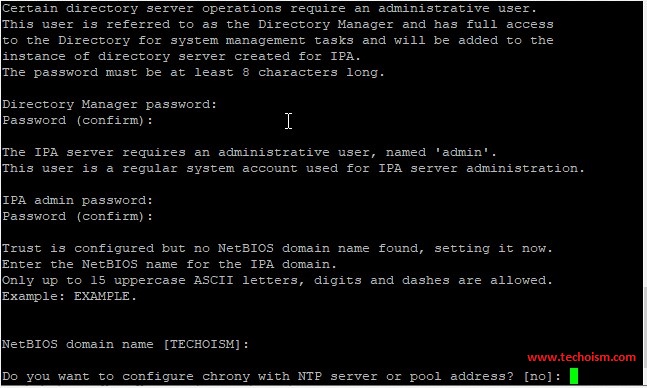This screenshot has height=388, width=647.
Task: Click the green terminal cursor block
Action: [x=574, y=376]
